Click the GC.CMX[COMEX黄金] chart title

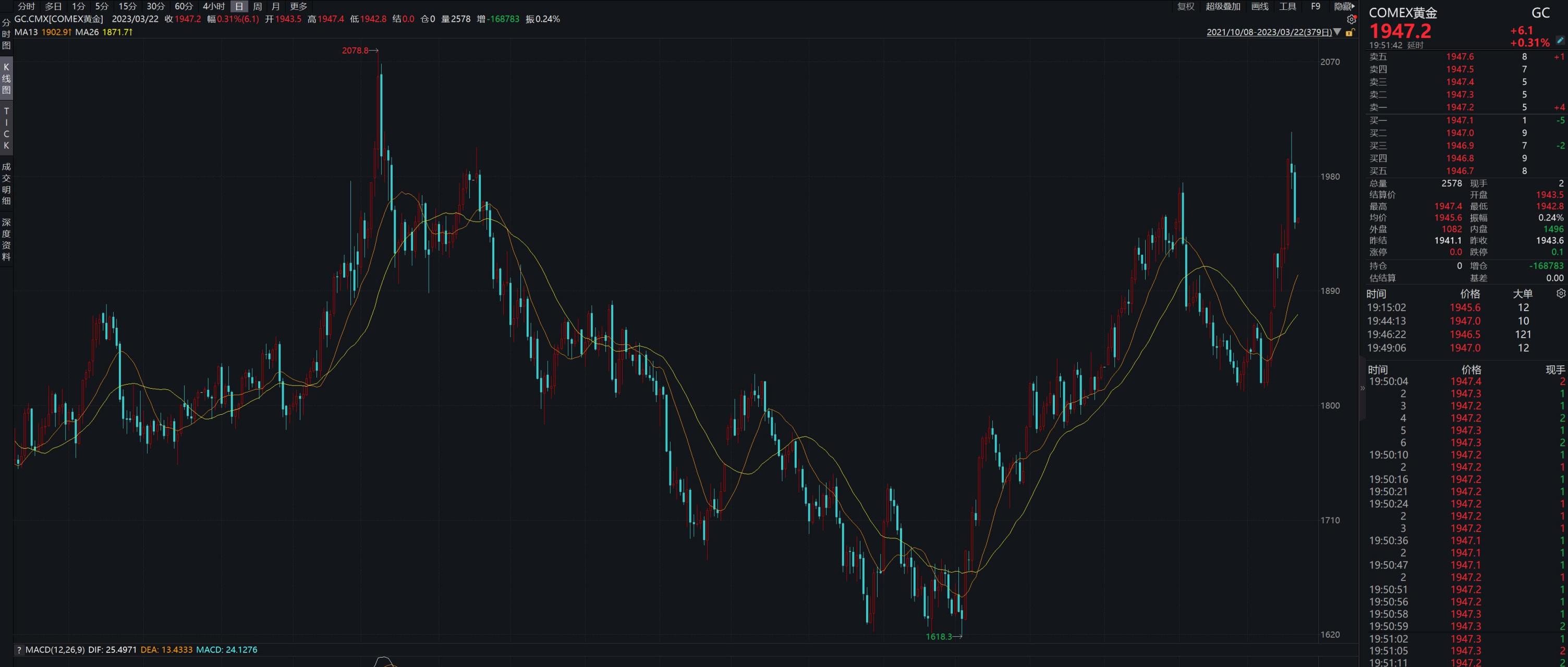(x=58, y=19)
